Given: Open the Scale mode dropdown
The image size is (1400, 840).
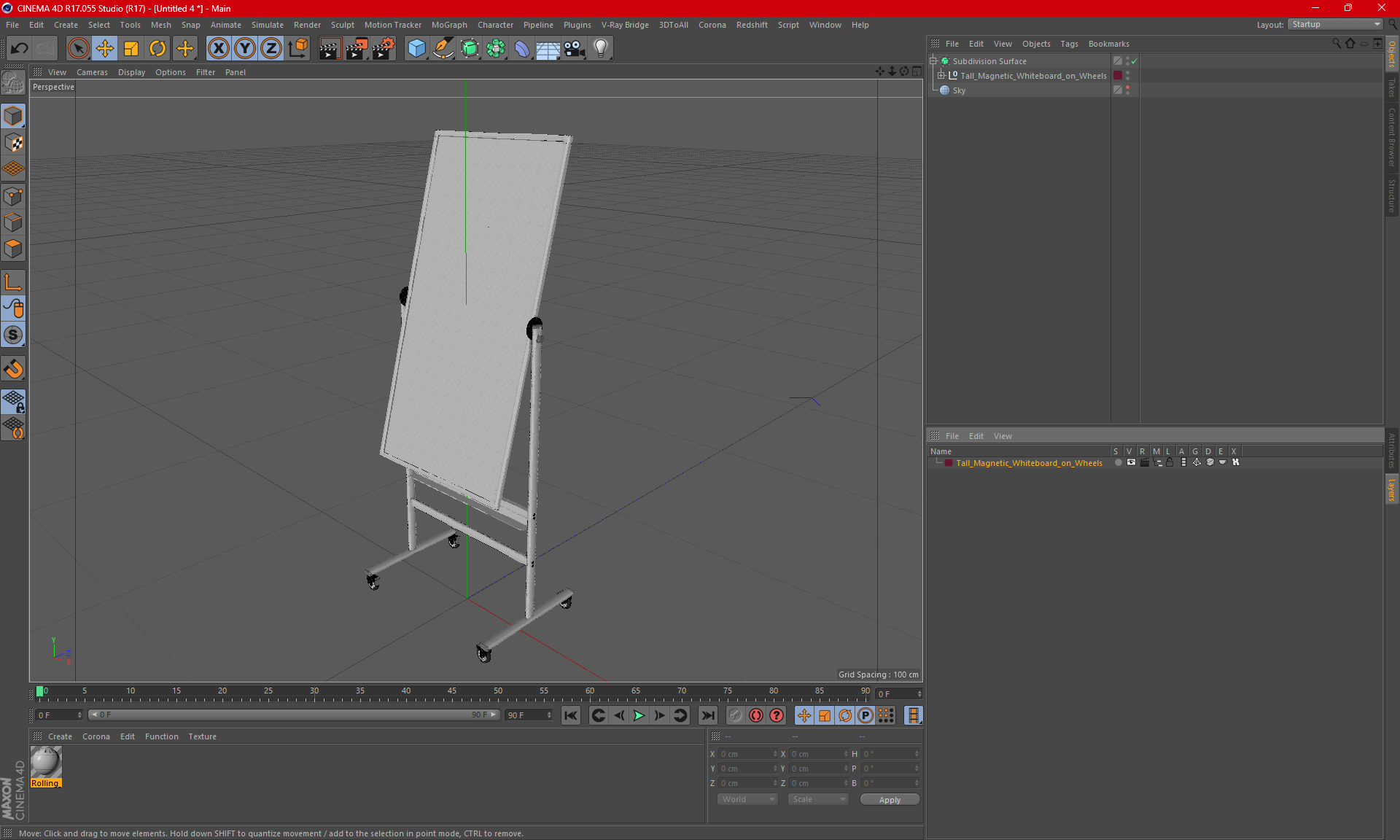Looking at the screenshot, I should pos(818,799).
